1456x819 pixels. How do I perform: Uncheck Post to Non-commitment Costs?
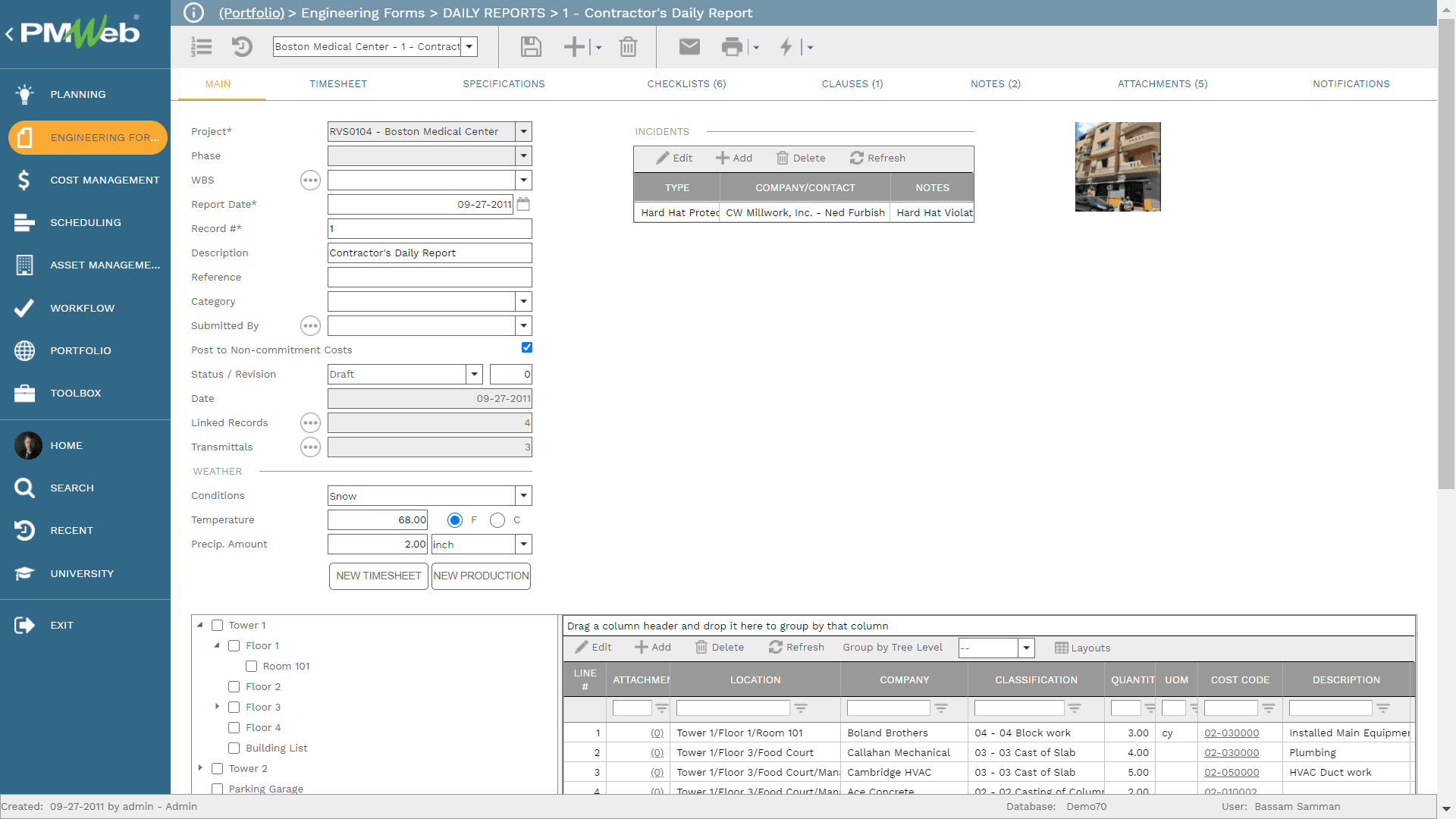526,347
